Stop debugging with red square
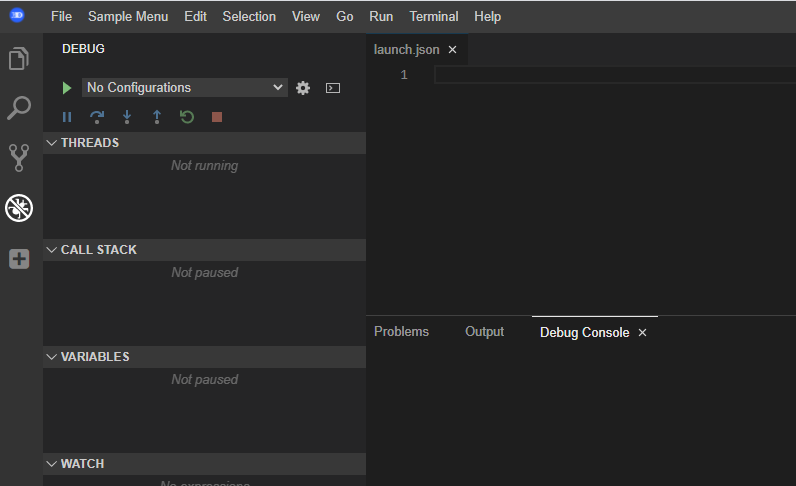 [x=217, y=117]
